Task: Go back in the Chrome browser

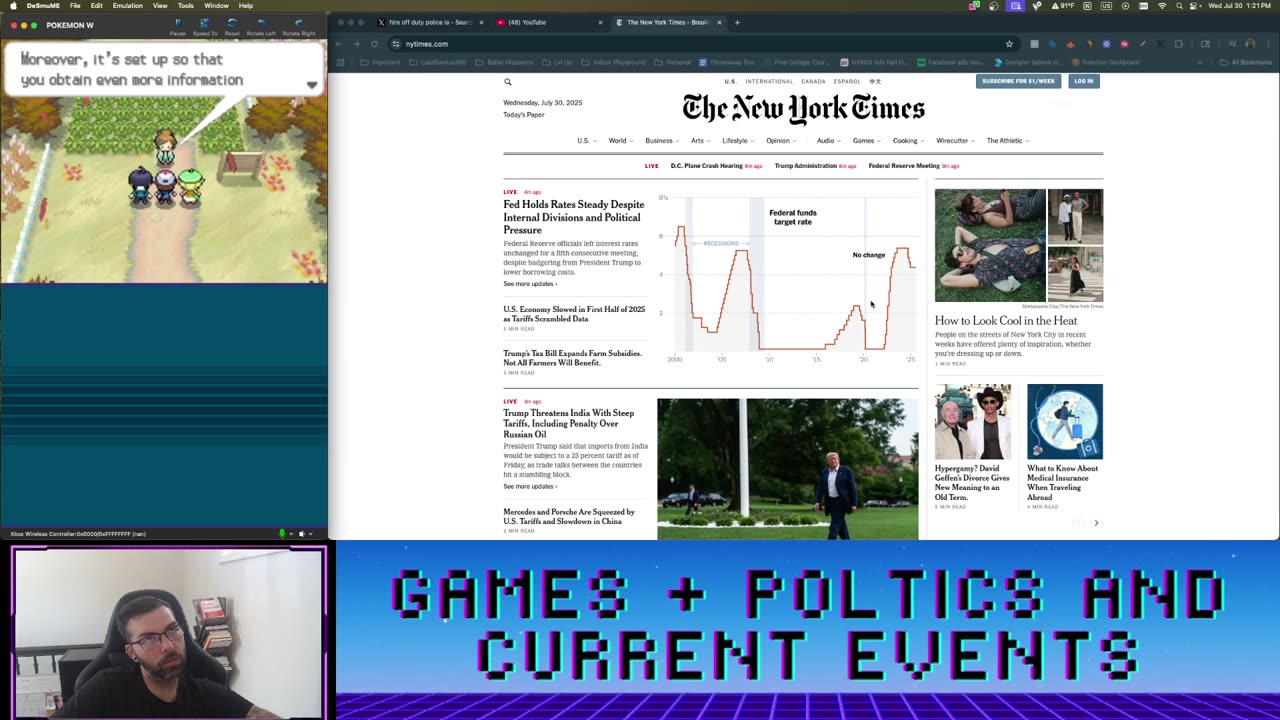Action: pyautogui.click(x=338, y=44)
